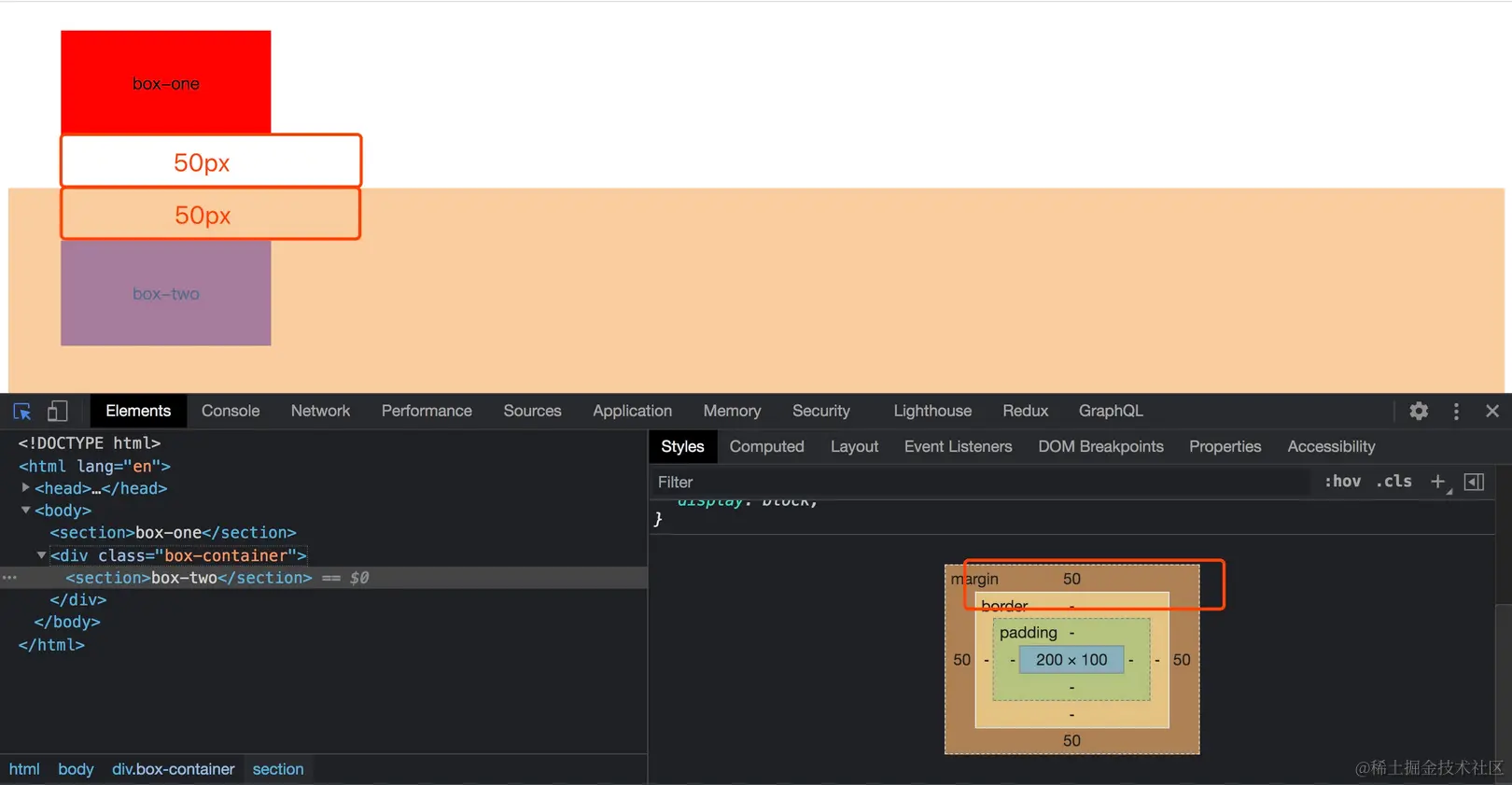Viewport: 1512px width, 785px height.
Task: Open the Application tab
Action: click(x=632, y=411)
